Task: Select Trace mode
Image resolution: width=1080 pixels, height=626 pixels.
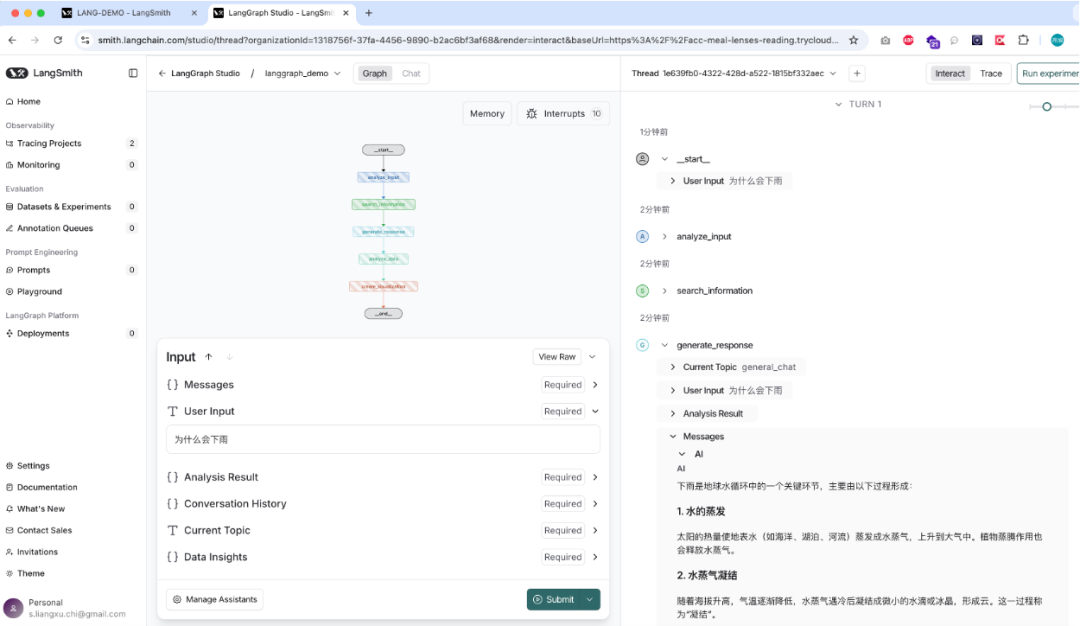Action: [x=990, y=73]
